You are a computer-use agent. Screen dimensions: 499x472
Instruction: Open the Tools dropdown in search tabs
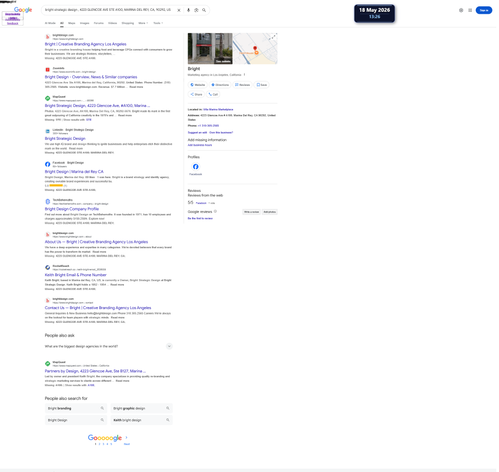point(159,23)
